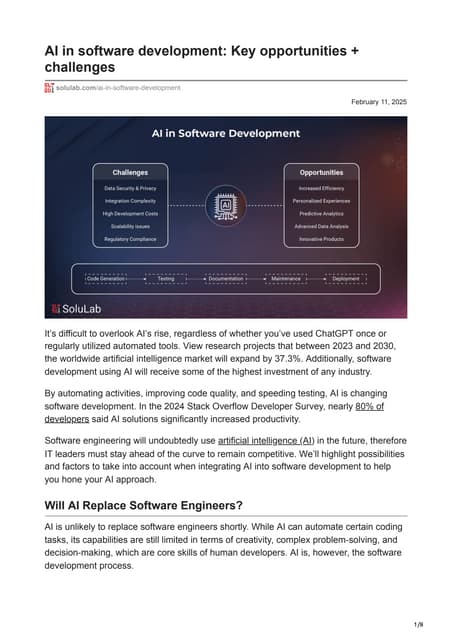Click the 'Challenges' box heading

pyautogui.click(x=130, y=173)
